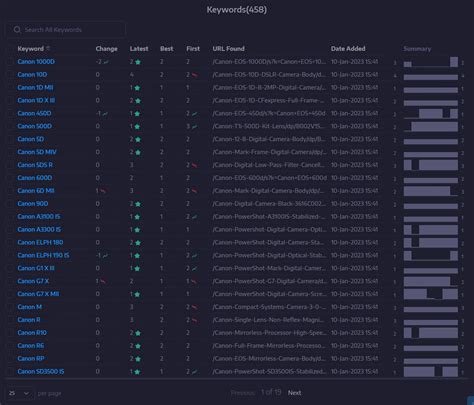The height and width of the screenshot is (405, 474).
Task: Tick the checkbox for Canon 600D row
Action: [x=10, y=178]
